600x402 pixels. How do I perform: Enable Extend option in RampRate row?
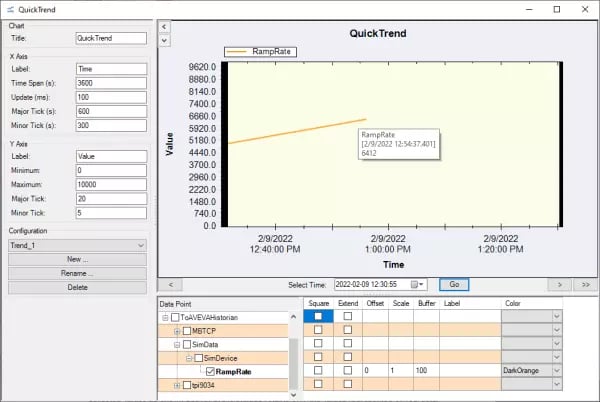[347, 370]
